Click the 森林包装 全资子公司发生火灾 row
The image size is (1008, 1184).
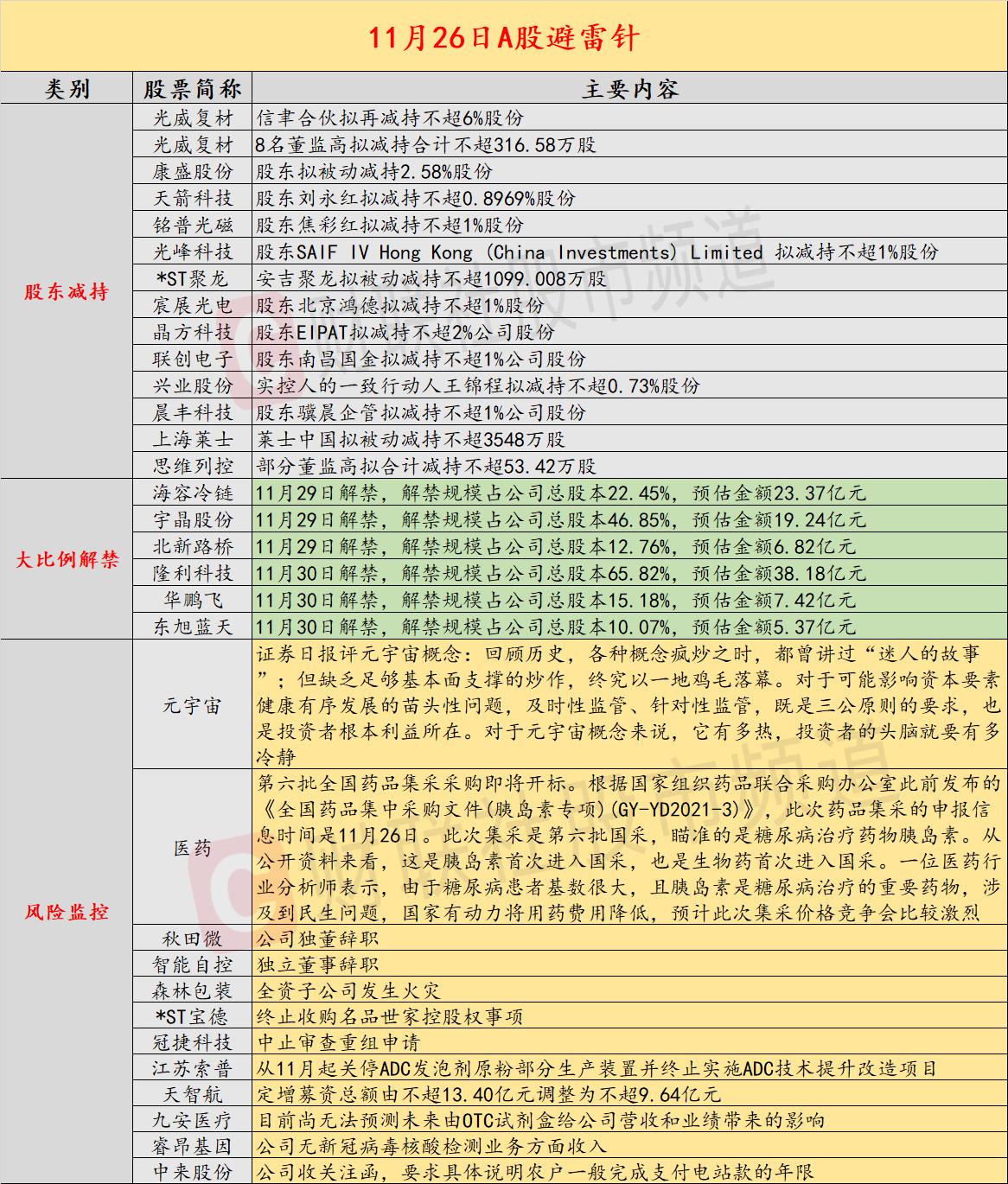(629, 990)
